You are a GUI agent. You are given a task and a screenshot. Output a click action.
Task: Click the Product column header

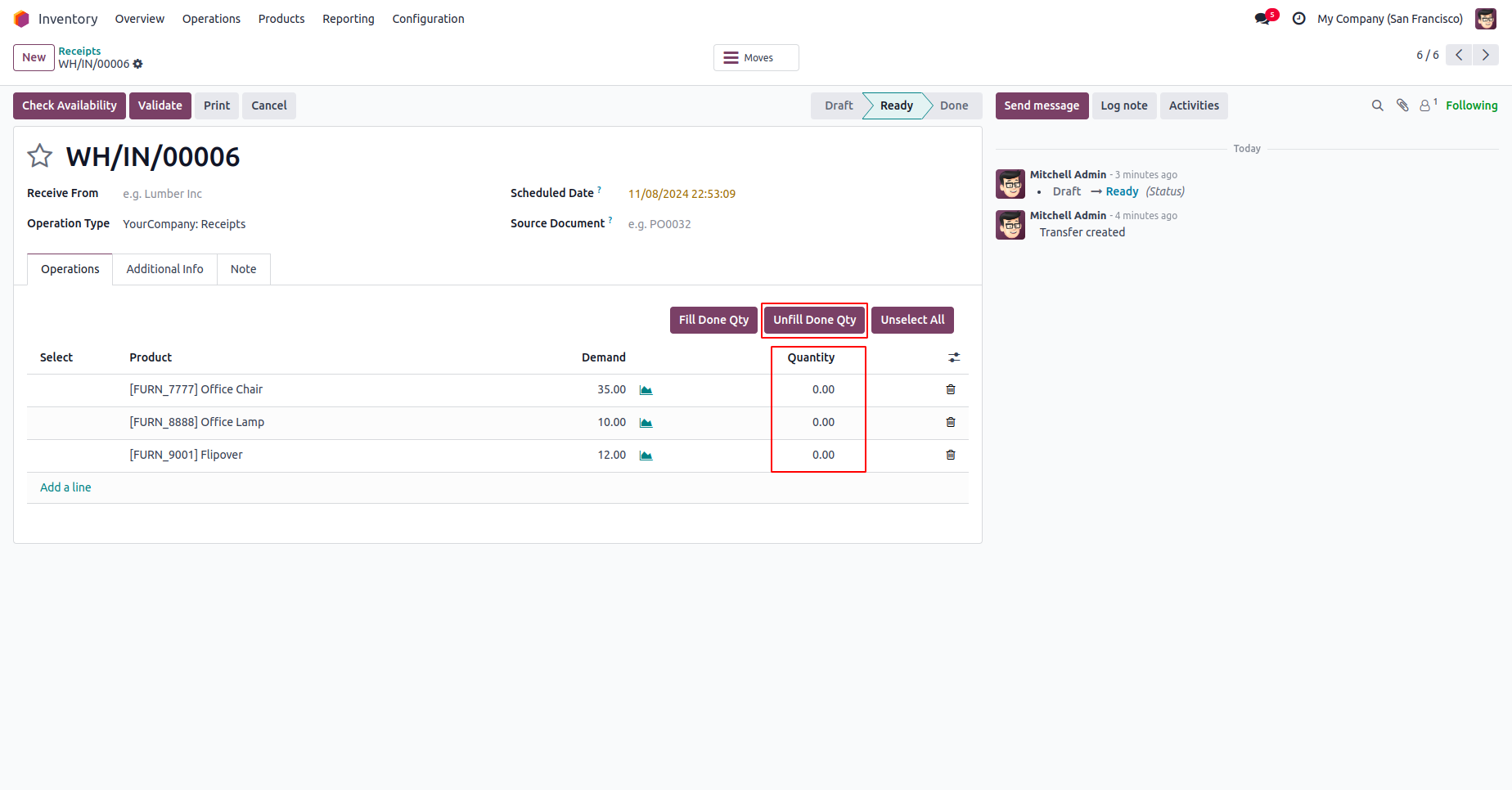coord(151,357)
